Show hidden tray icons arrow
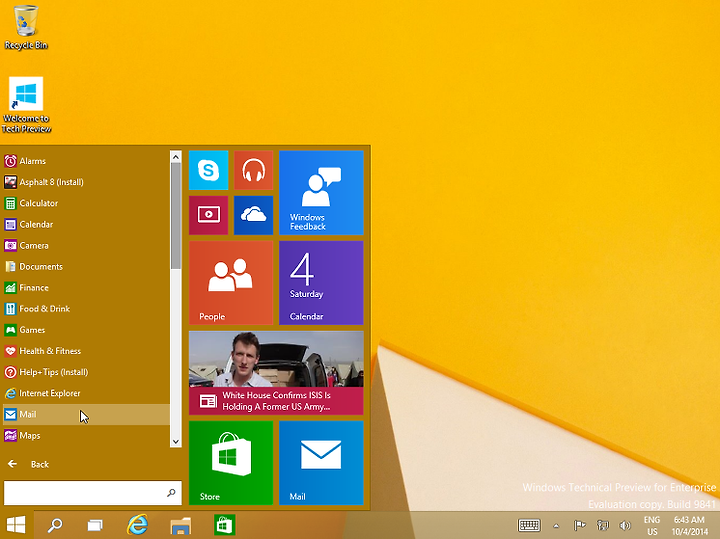Viewport: 720px width, 539px height. [556, 526]
